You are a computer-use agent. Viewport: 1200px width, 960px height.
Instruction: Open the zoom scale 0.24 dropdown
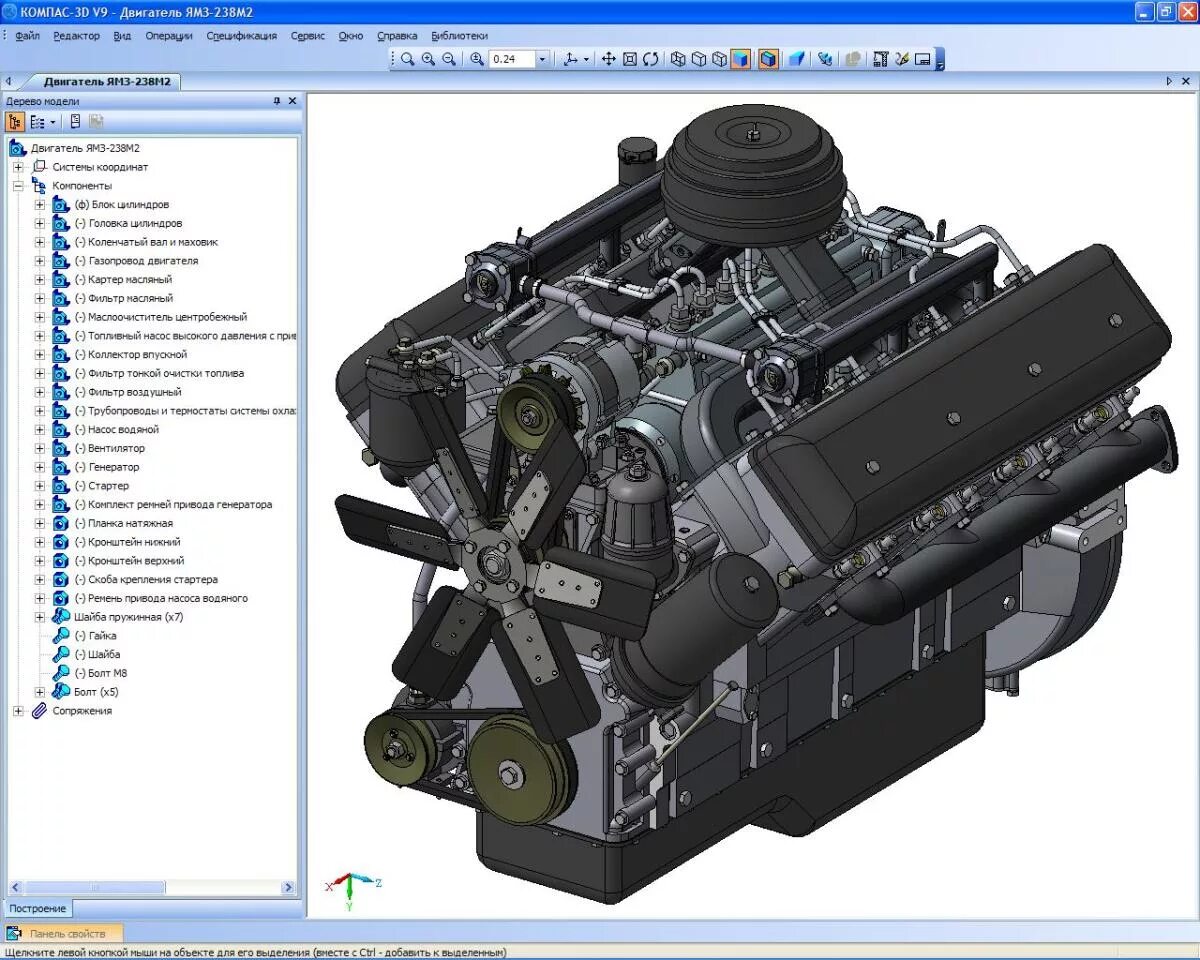(542, 59)
